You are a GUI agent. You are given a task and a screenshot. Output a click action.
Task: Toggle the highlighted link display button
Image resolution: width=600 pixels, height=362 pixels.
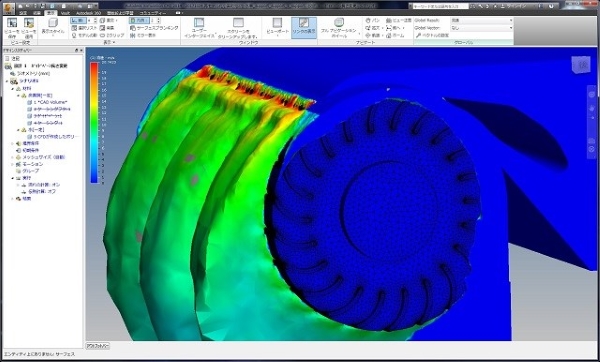pyautogui.click(x=304, y=28)
